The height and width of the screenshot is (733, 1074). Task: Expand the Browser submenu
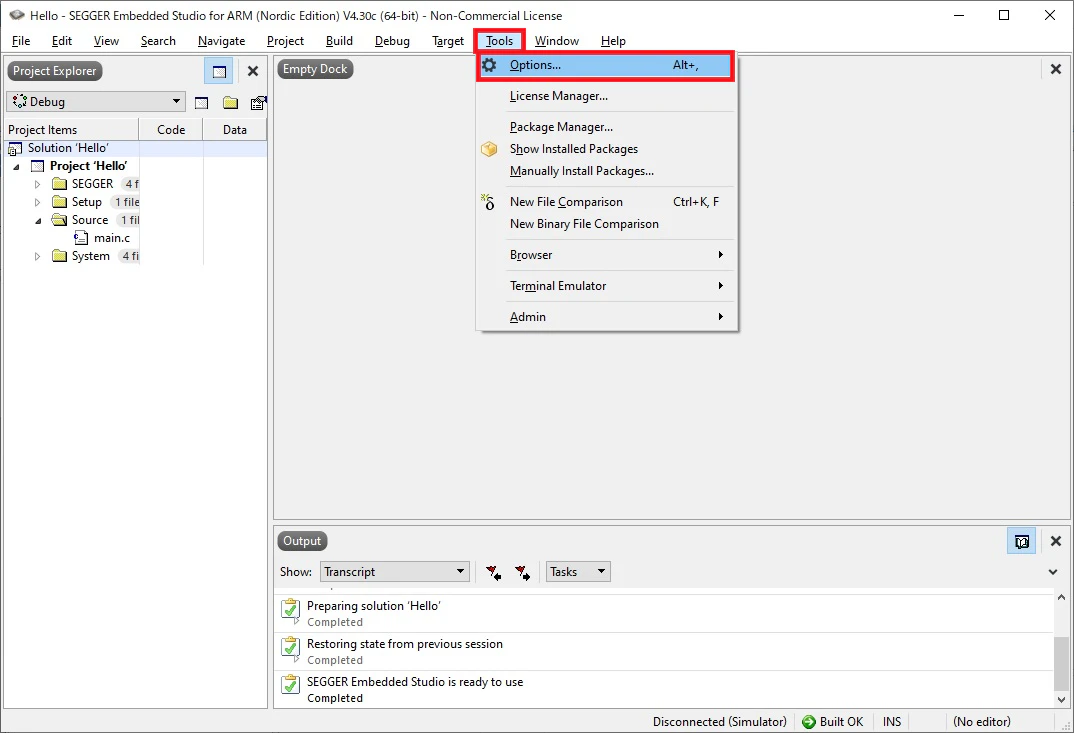pos(606,255)
